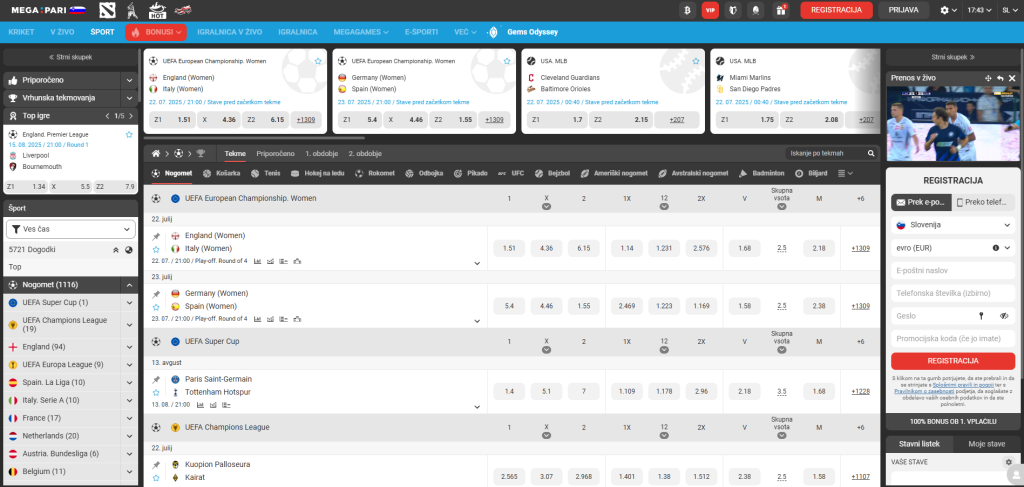Click the live stream video thumbnail
This screenshot has width=1024, height=487.
tap(953, 123)
